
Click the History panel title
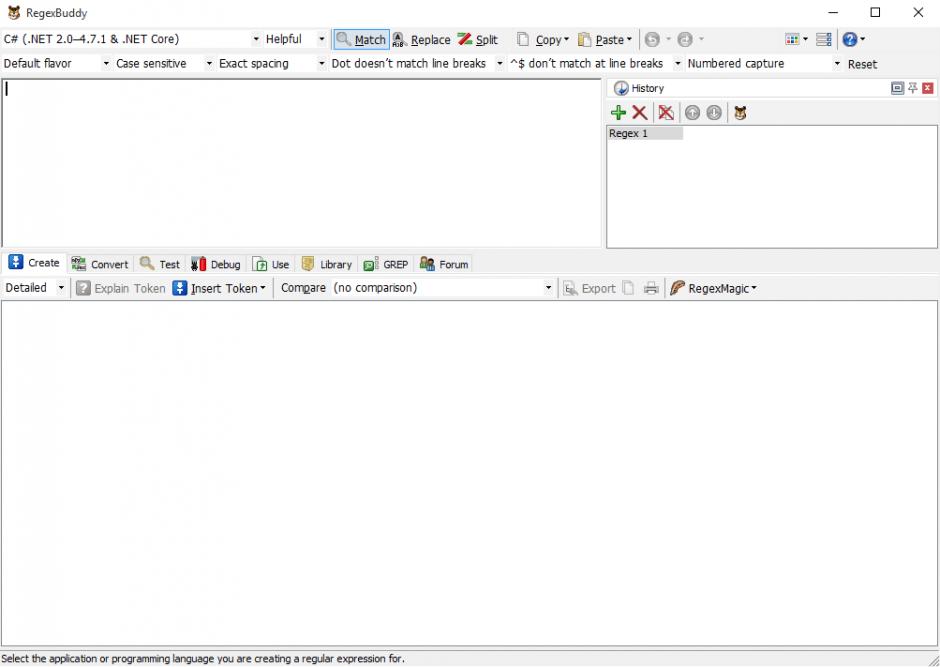tap(647, 88)
